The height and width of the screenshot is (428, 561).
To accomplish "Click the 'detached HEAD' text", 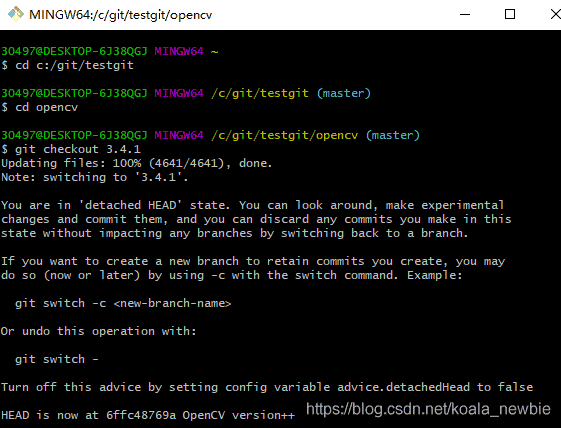I will pos(130,205).
